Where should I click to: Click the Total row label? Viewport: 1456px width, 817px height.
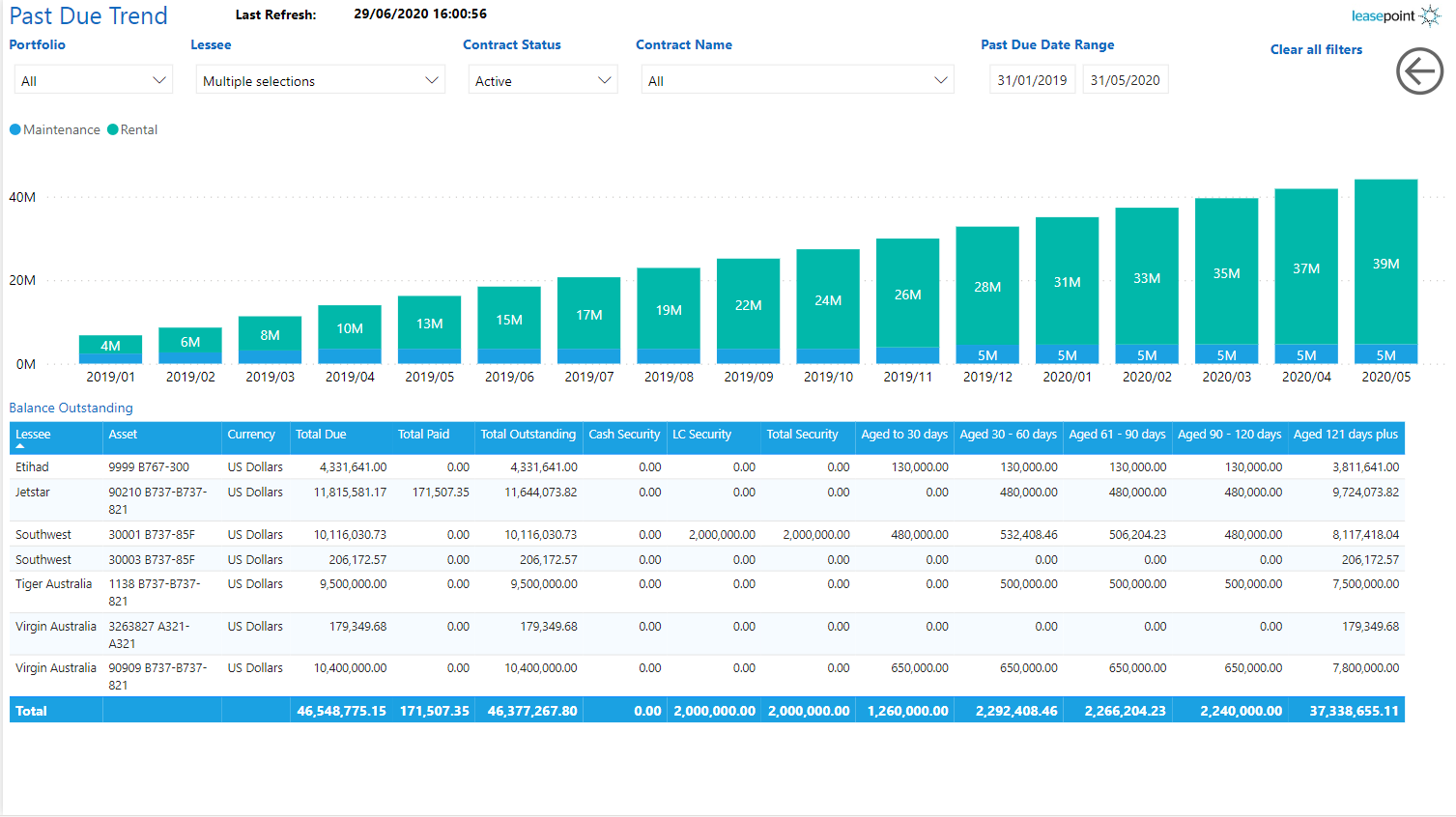click(31, 711)
